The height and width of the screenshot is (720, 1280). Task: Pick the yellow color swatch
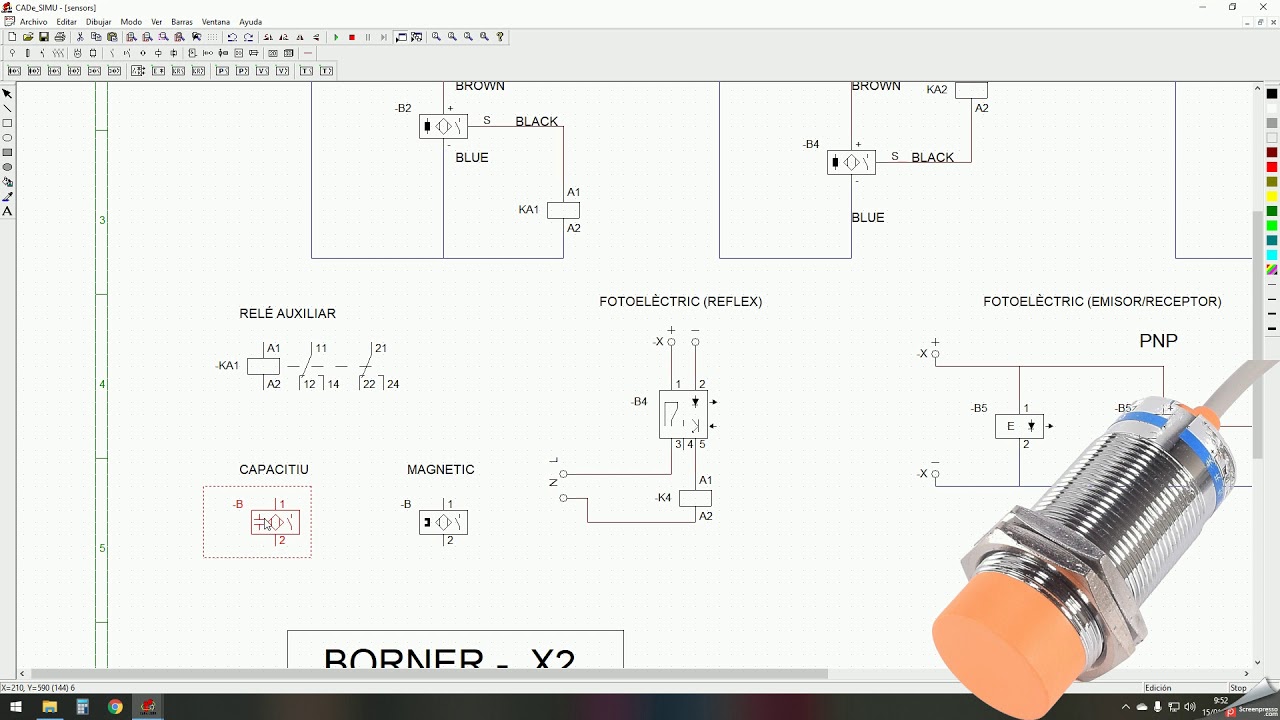click(1272, 196)
